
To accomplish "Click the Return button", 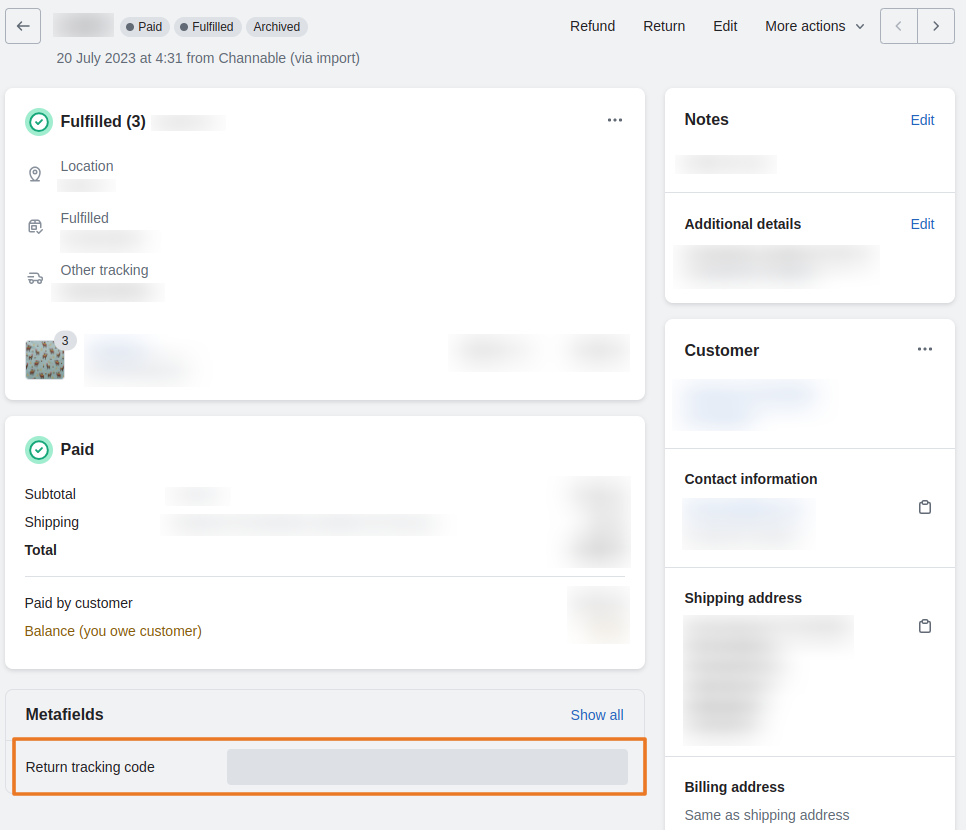I will 664,26.
